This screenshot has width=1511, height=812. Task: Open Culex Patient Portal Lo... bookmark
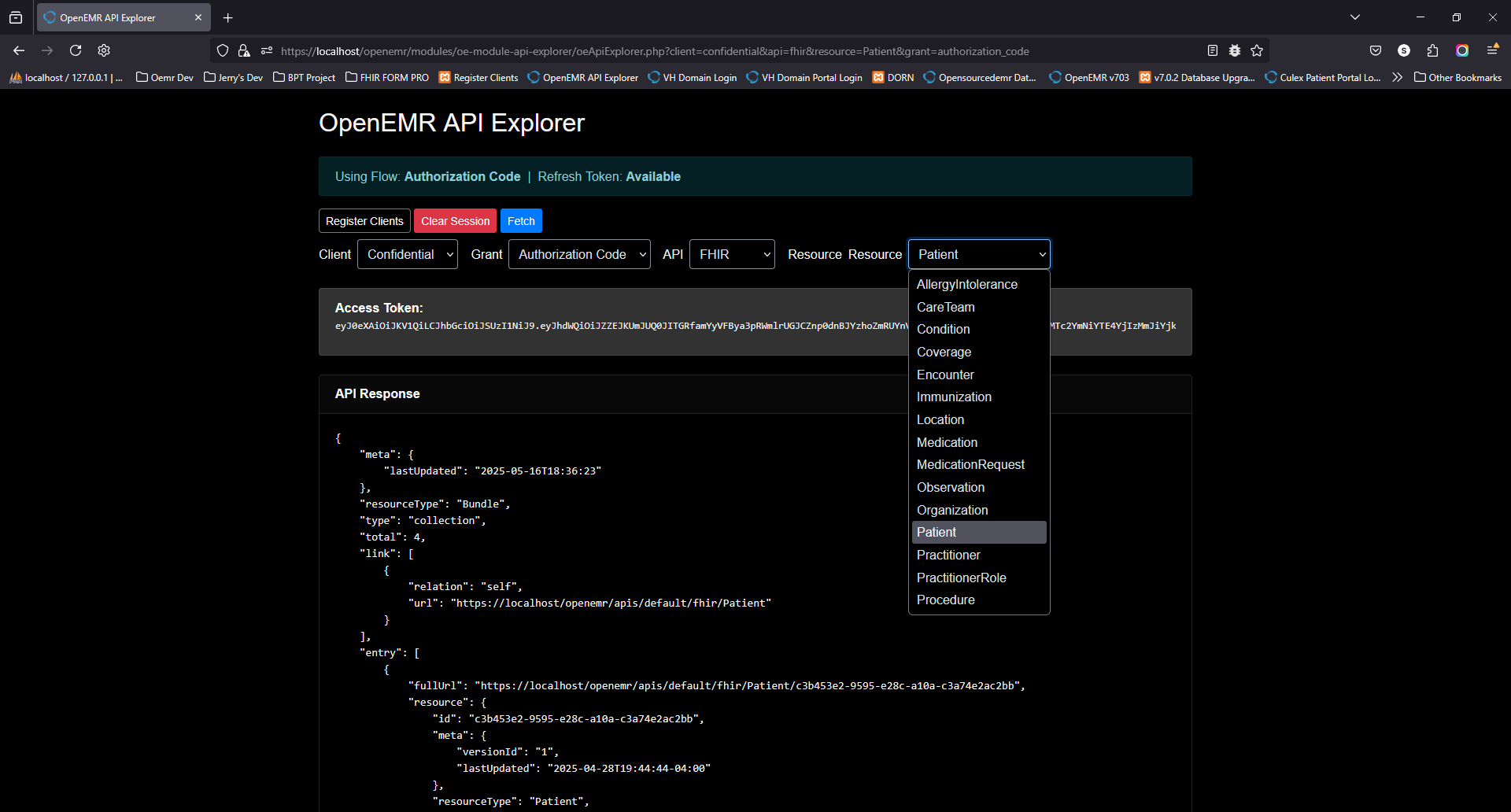pos(1323,77)
